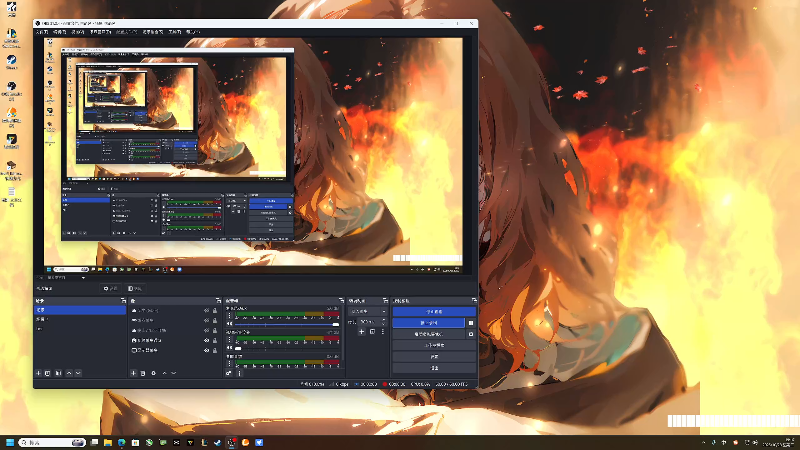Remove the selected scene with the trash icon
The image size is (800, 450).
pos(47,373)
